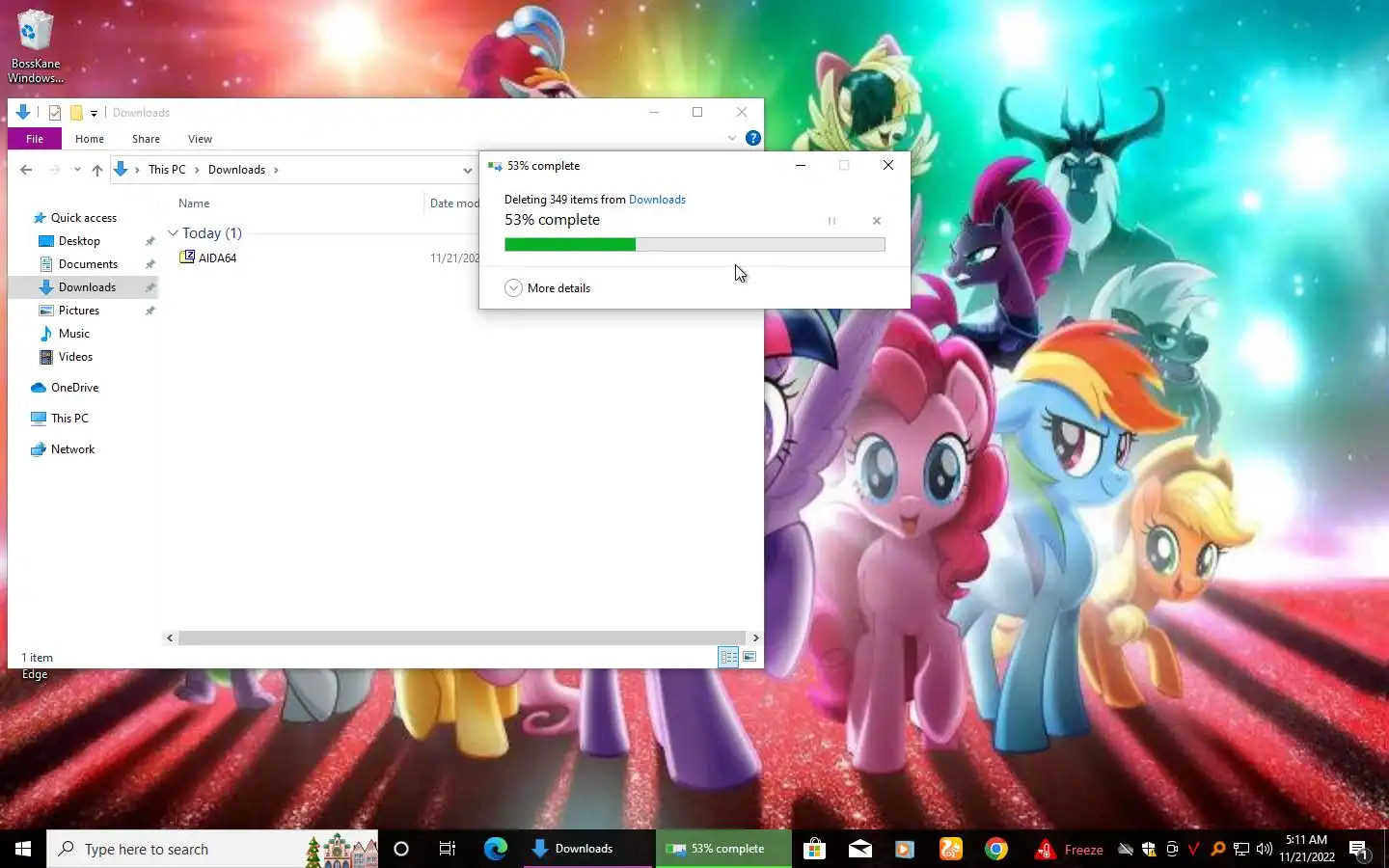Select Downloads in navigation pane
The height and width of the screenshot is (868, 1389).
coord(87,287)
